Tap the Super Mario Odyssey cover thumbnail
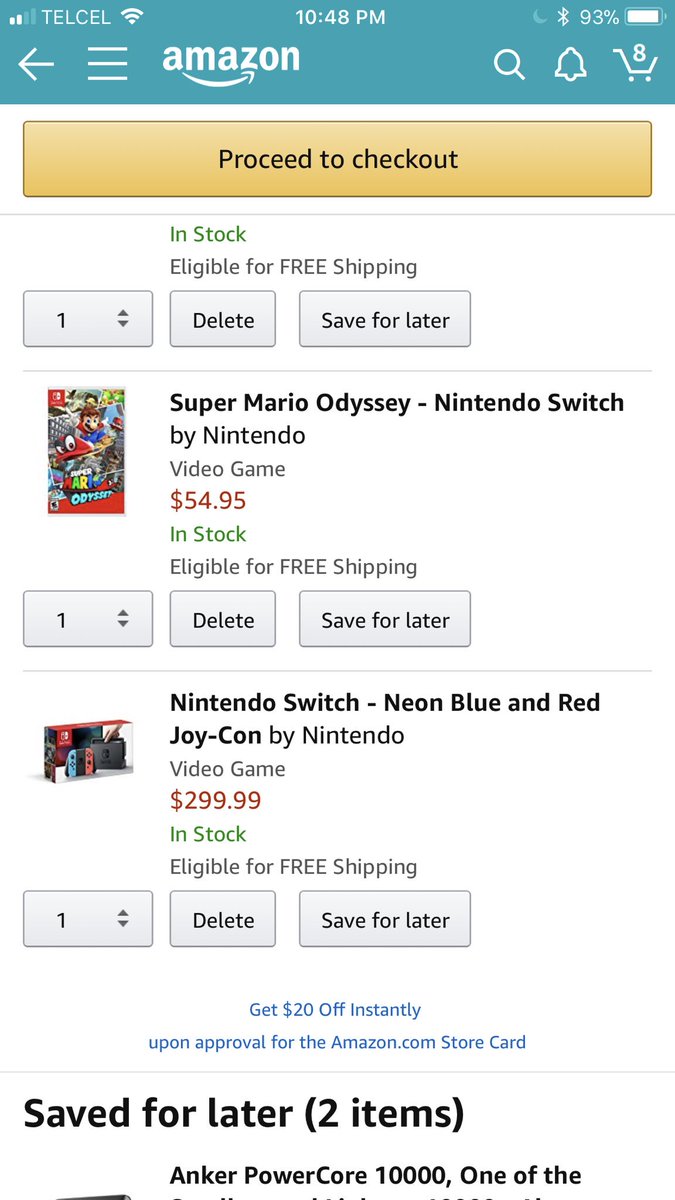Viewport: 675px width, 1200px height. [x=86, y=451]
